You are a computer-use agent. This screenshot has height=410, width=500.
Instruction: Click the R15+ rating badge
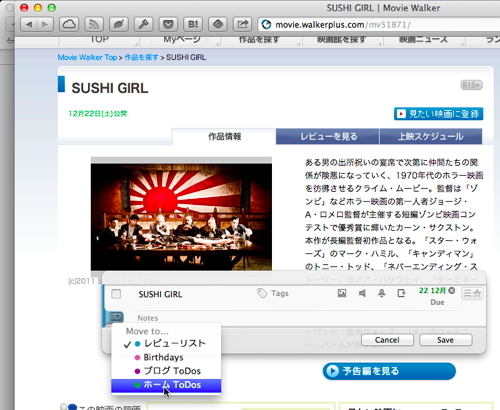[x=472, y=85]
